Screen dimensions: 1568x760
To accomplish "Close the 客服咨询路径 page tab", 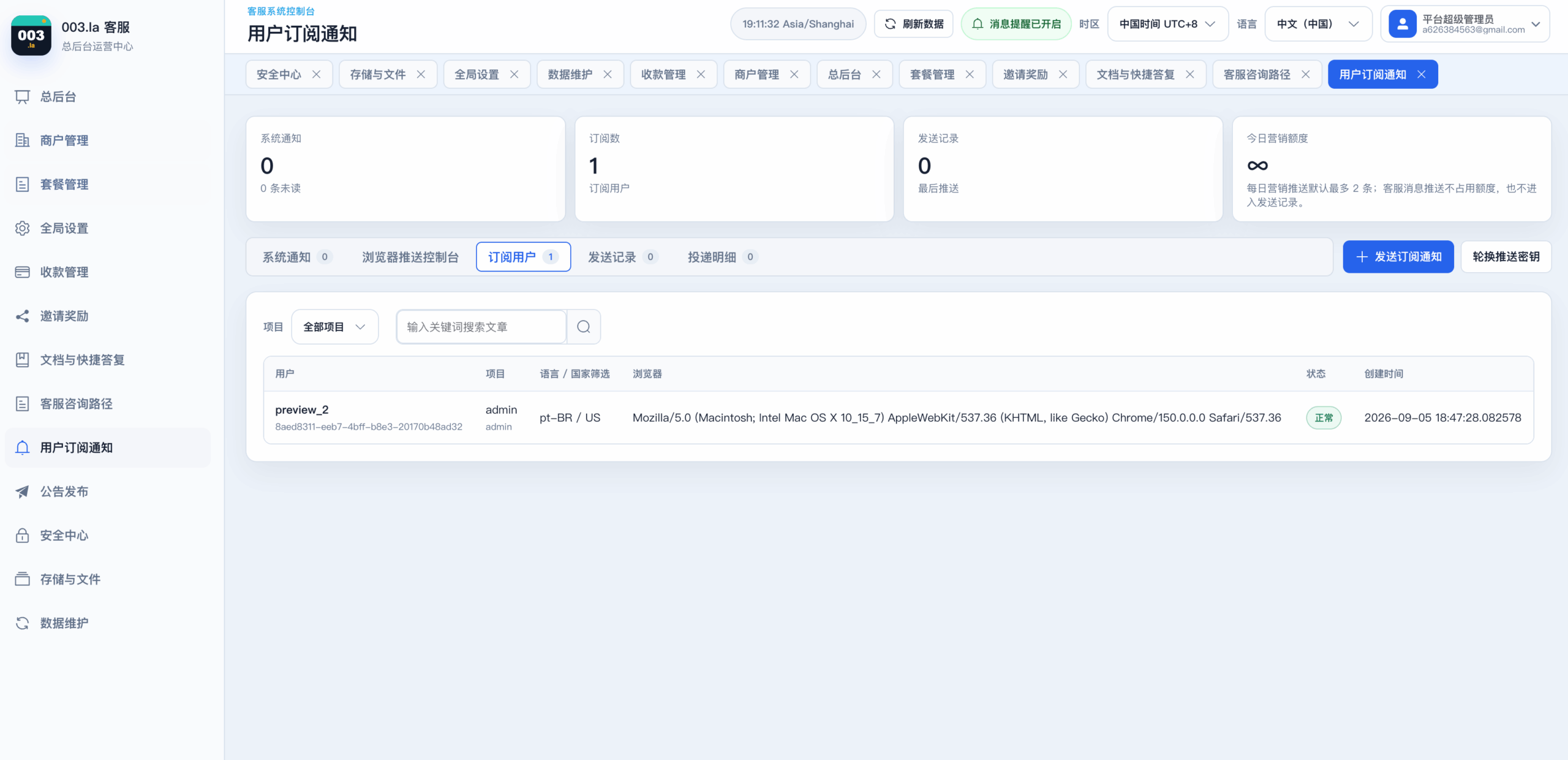I will tap(1306, 74).
